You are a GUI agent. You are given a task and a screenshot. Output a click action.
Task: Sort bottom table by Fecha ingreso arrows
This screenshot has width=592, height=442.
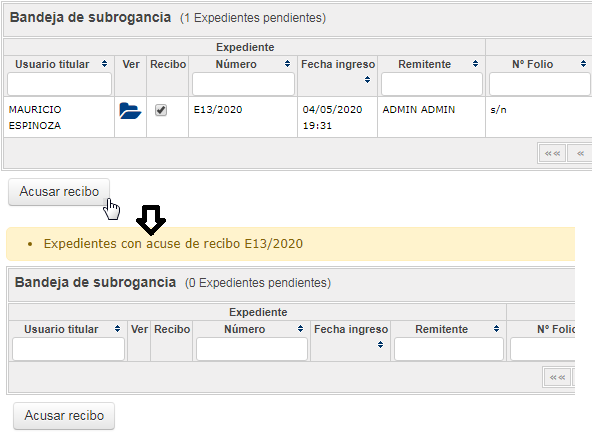tap(381, 345)
